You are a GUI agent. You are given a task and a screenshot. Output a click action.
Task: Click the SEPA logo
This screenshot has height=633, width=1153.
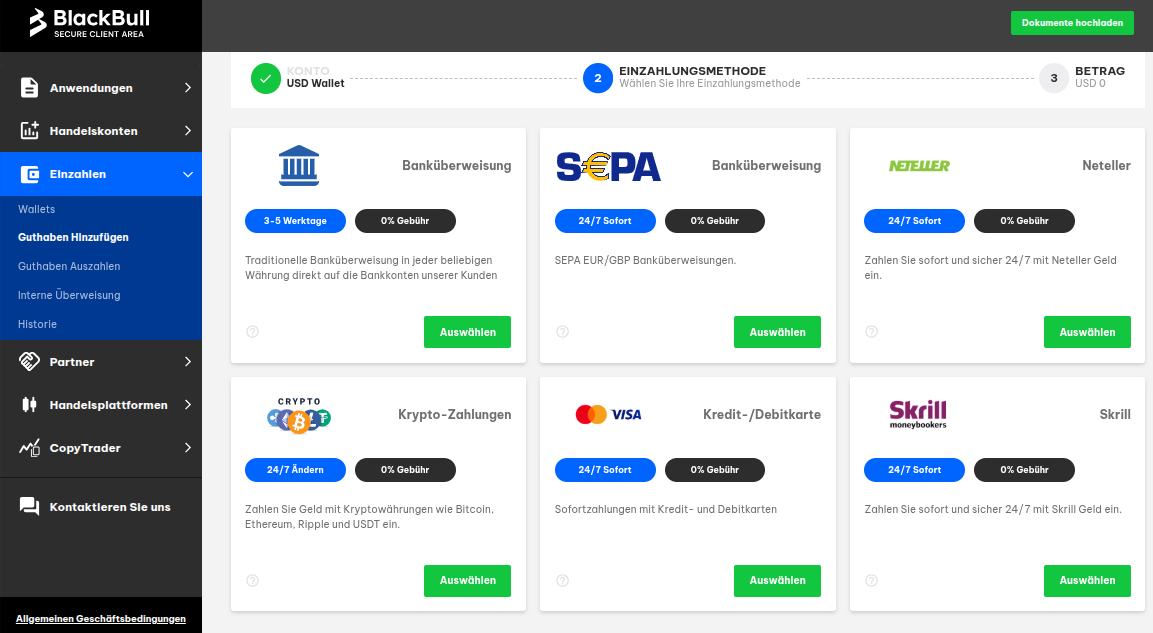tap(608, 166)
